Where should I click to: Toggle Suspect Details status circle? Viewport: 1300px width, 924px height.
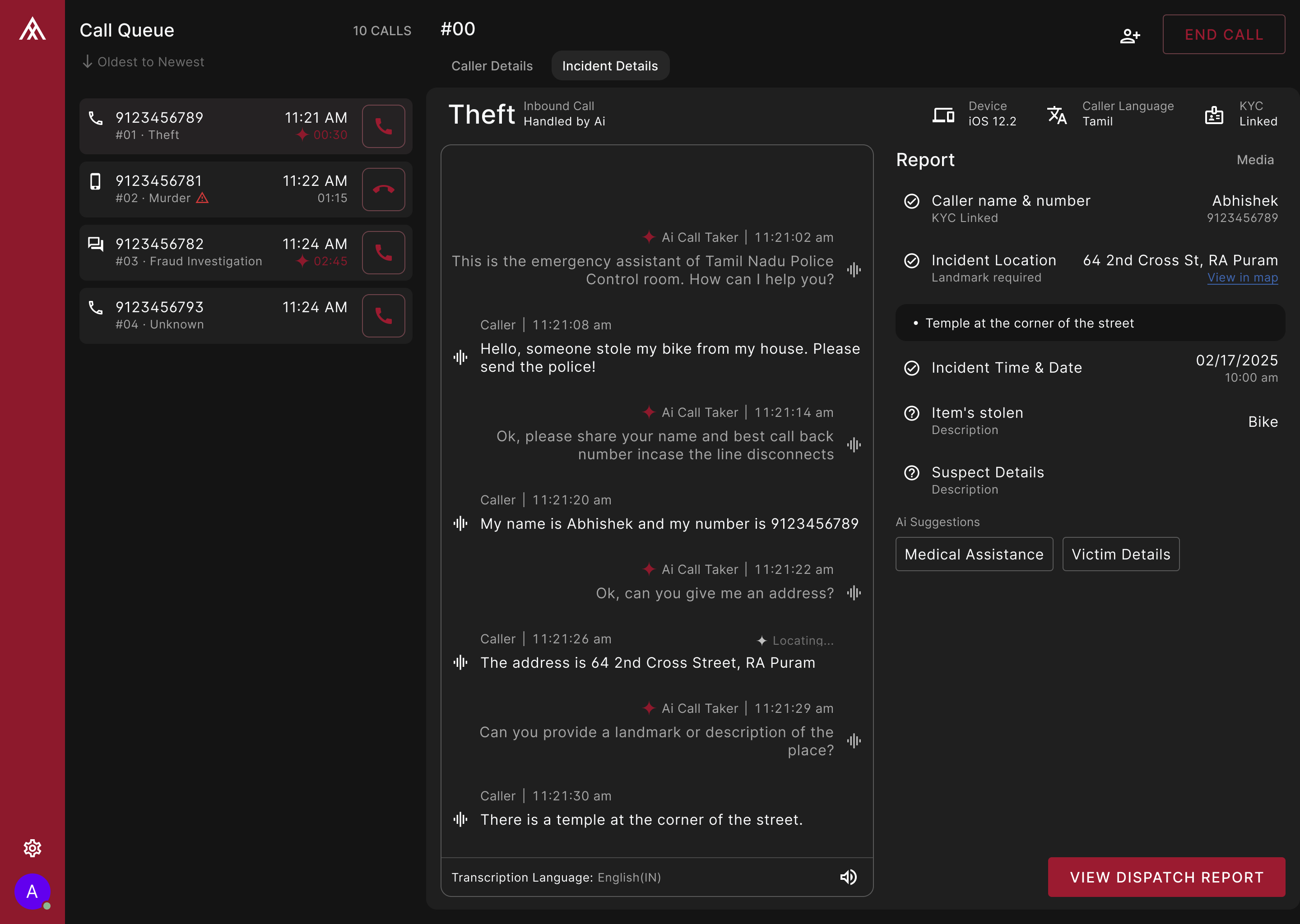point(911,473)
